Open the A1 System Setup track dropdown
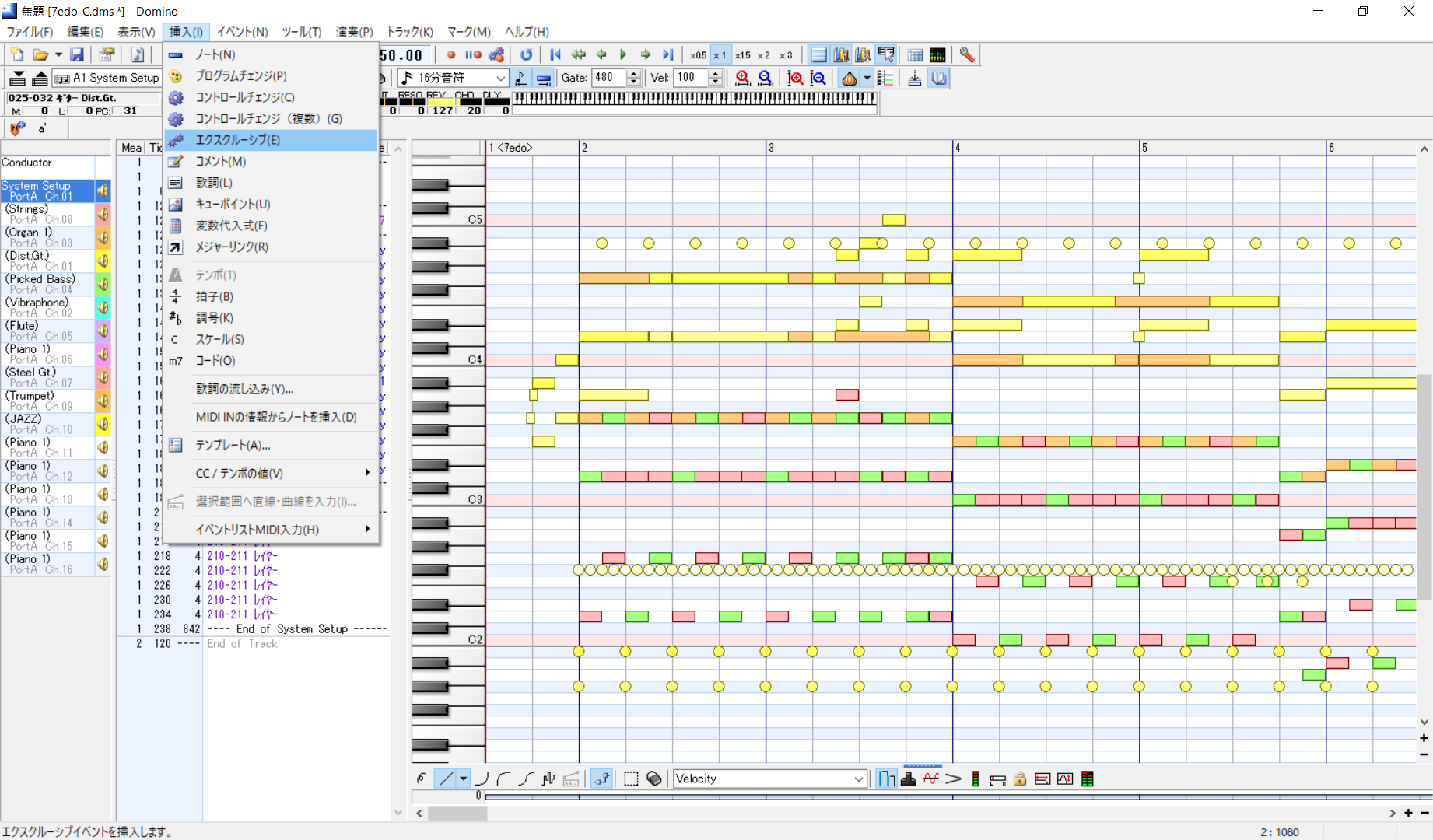This screenshot has width=1433, height=840. pyautogui.click(x=108, y=78)
